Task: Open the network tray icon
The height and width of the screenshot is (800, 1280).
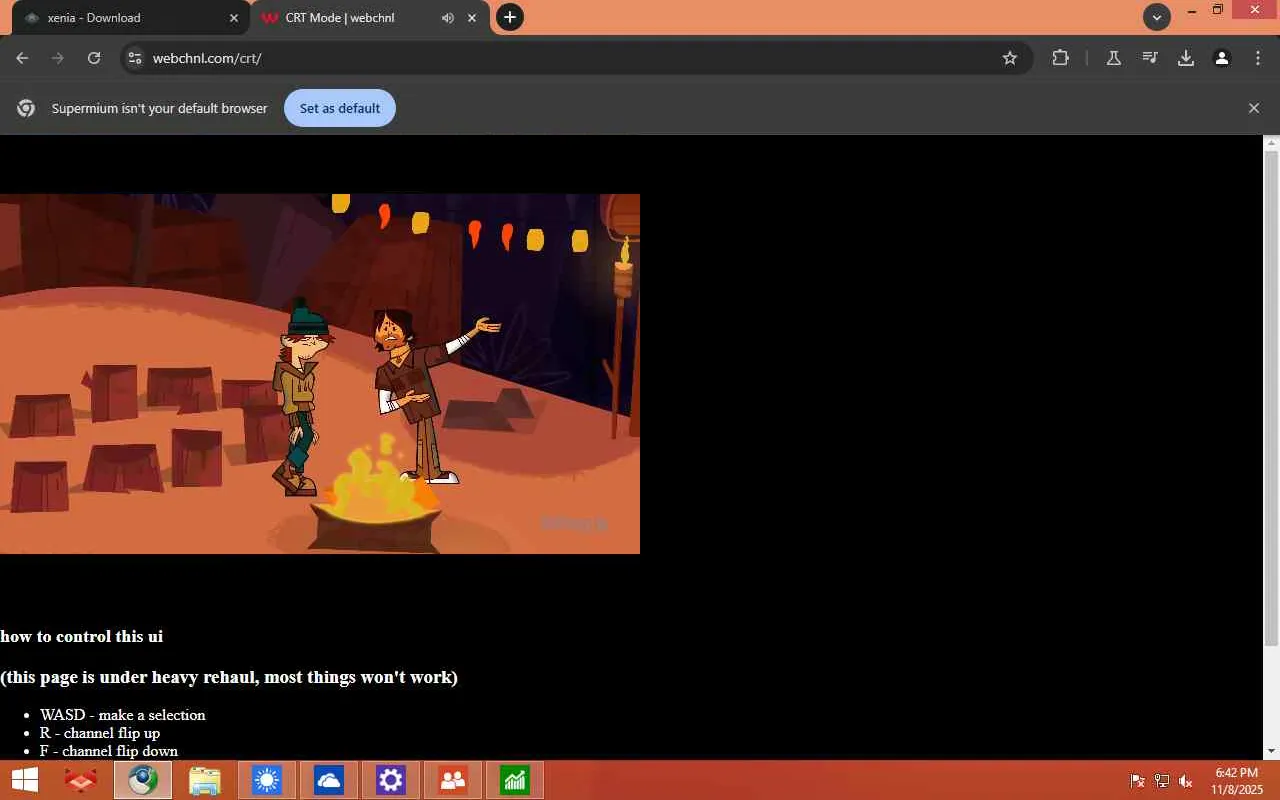Action: pyautogui.click(x=1162, y=781)
